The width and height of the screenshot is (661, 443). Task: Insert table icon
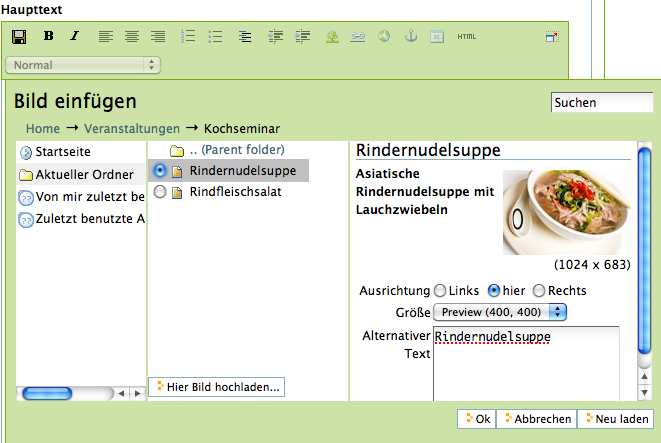tap(437, 37)
